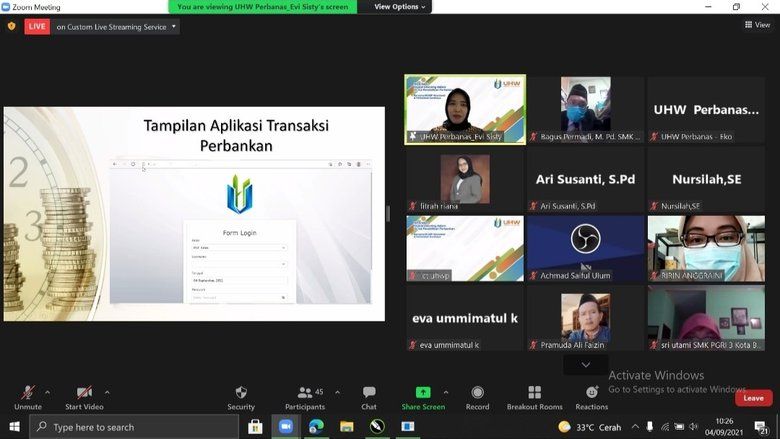
Task: Expand the Custom Live Streaming Service dropdown
Action: pyautogui.click(x=174, y=27)
